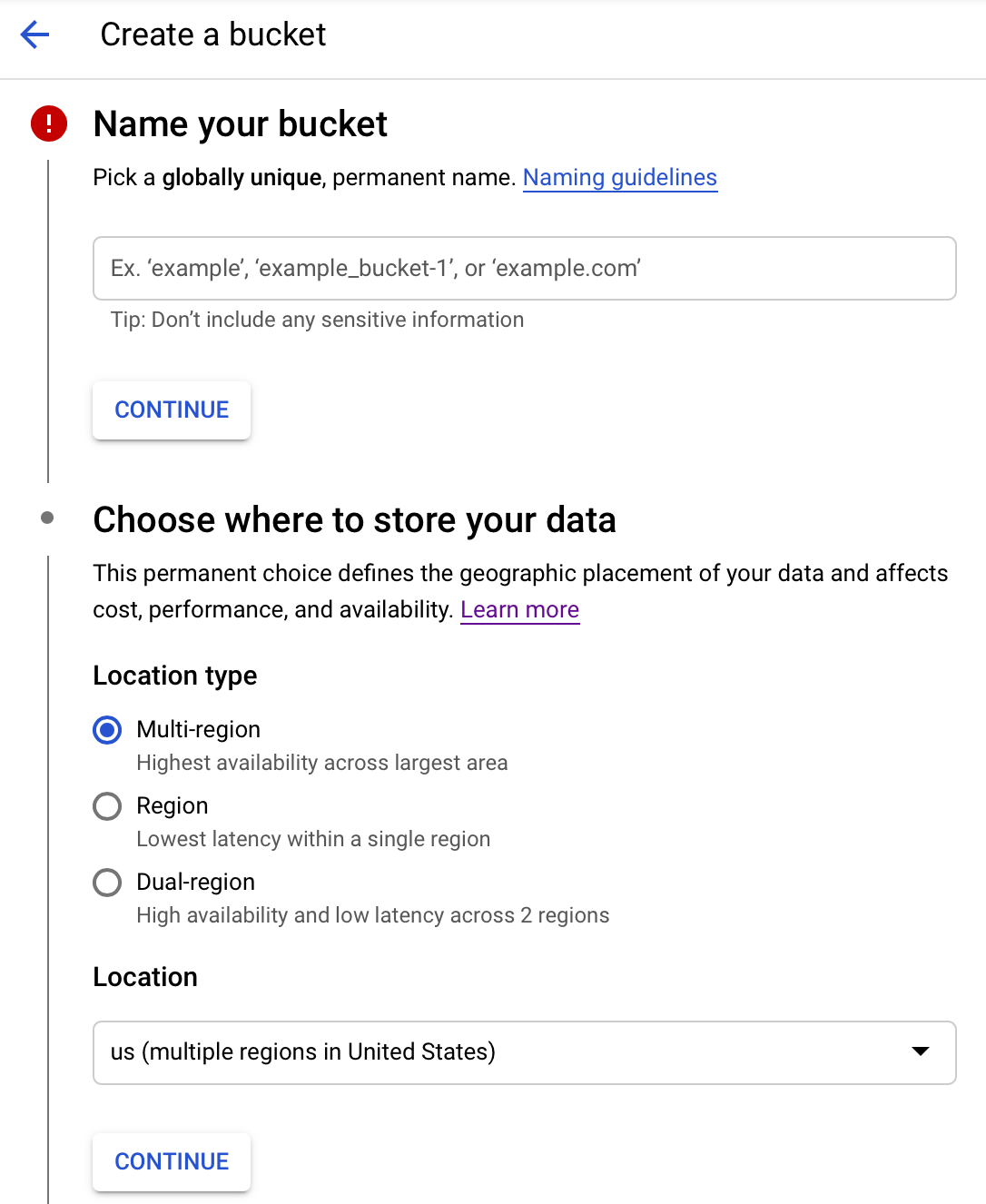Image resolution: width=986 pixels, height=1204 pixels.
Task: Click the red error icon beside Name your bucket
Action: [x=49, y=123]
